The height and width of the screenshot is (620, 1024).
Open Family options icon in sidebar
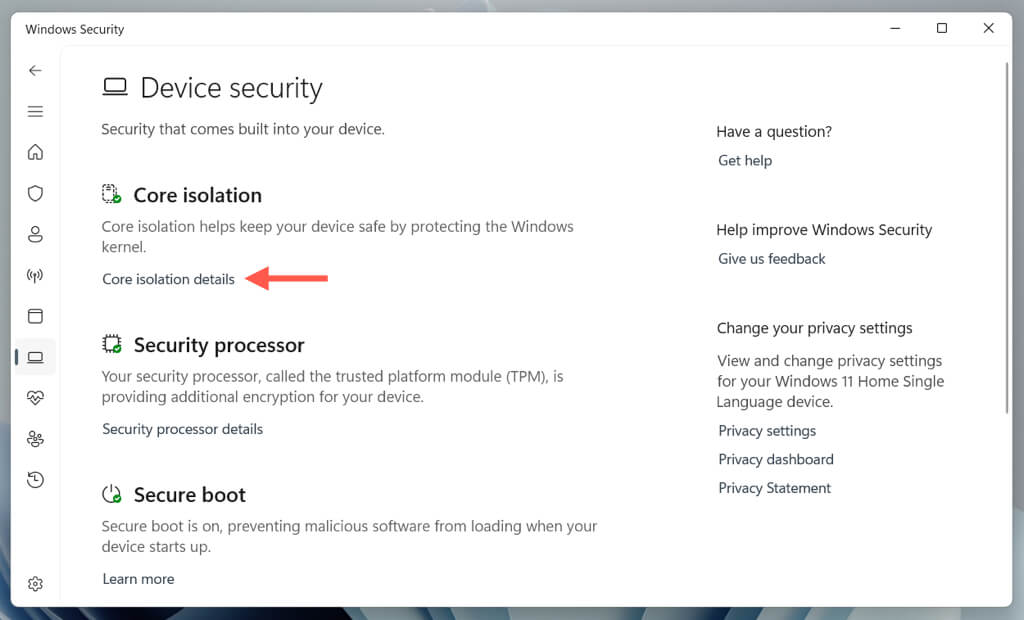35,439
